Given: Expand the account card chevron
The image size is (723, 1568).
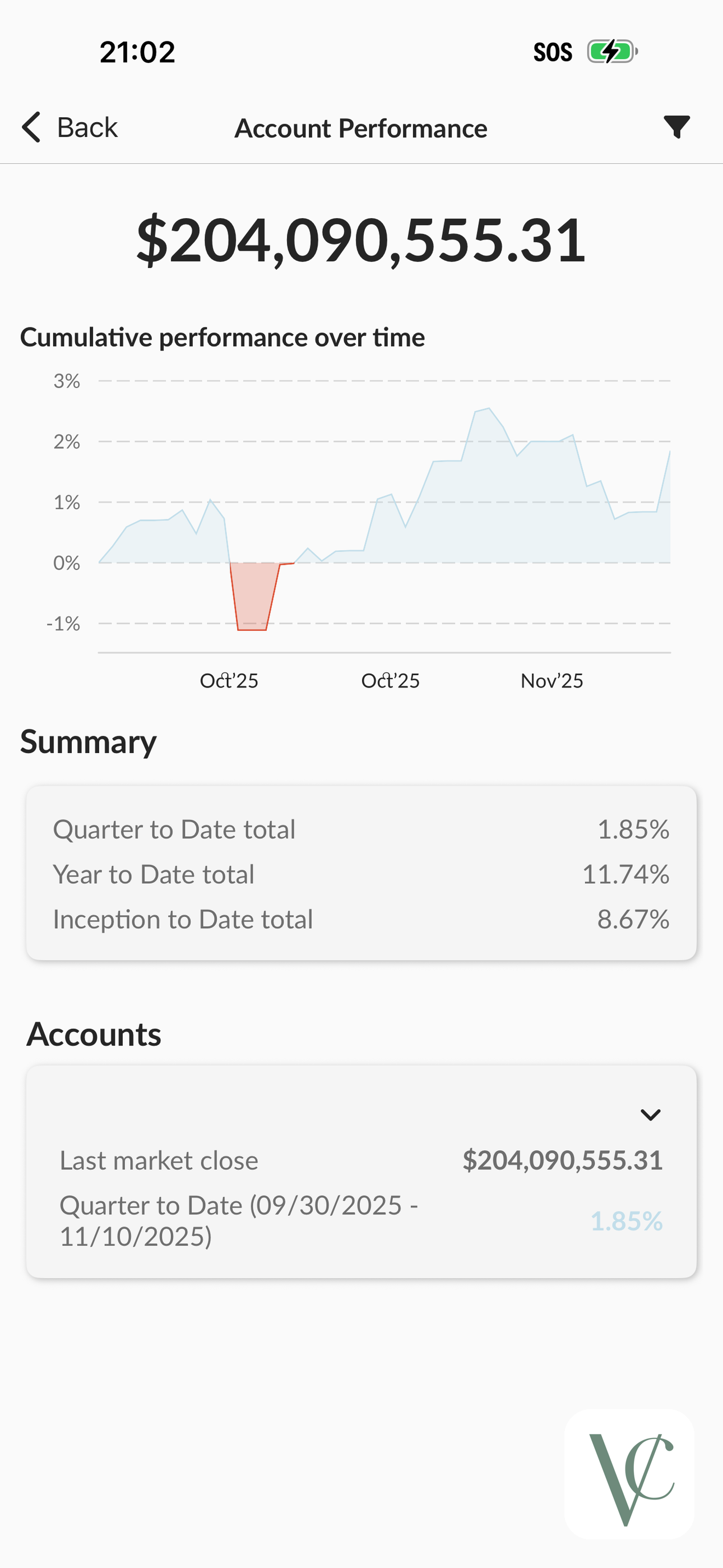Looking at the screenshot, I should [651, 1114].
